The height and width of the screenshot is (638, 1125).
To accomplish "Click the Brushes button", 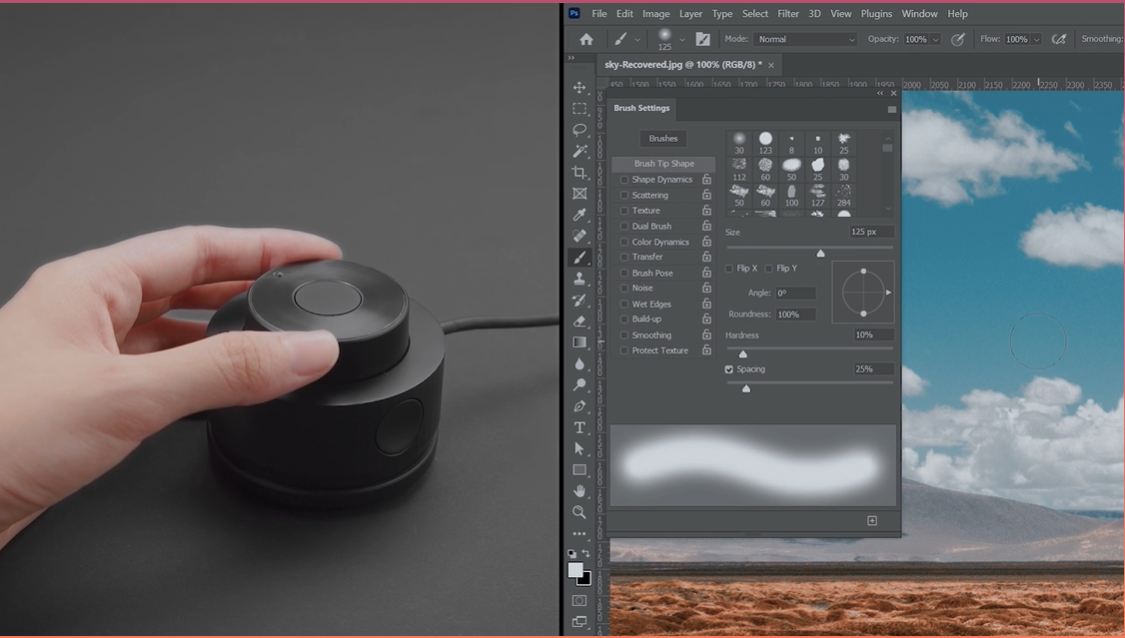I will tap(663, 138).
